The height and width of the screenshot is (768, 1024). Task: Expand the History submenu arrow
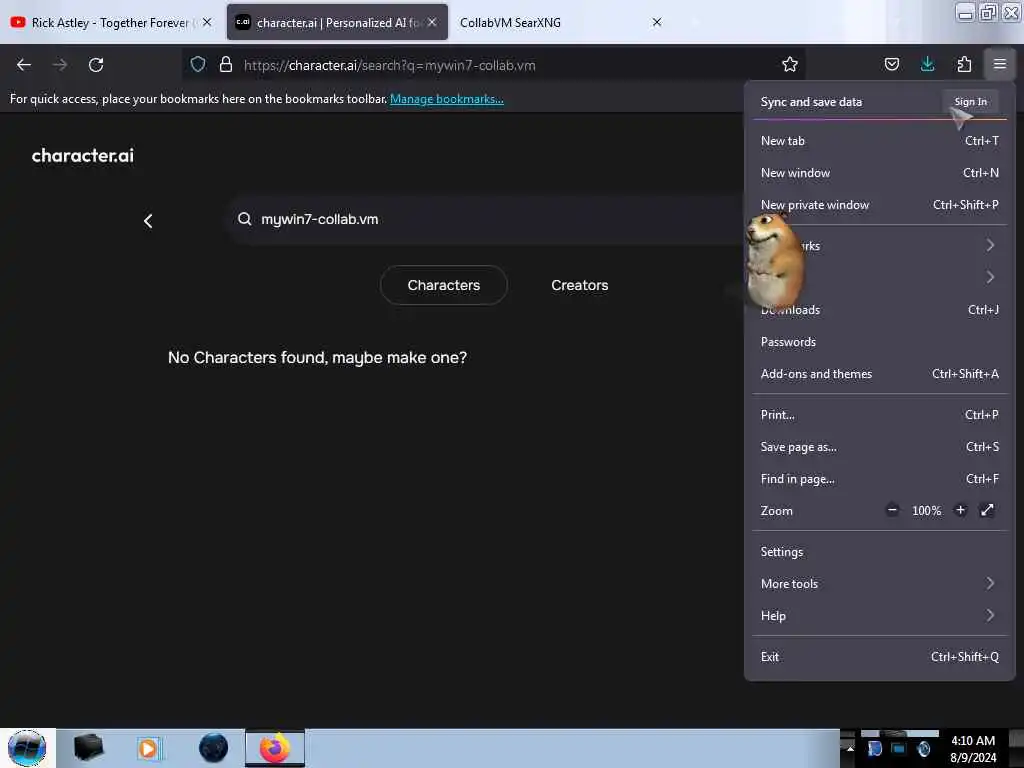990,278
